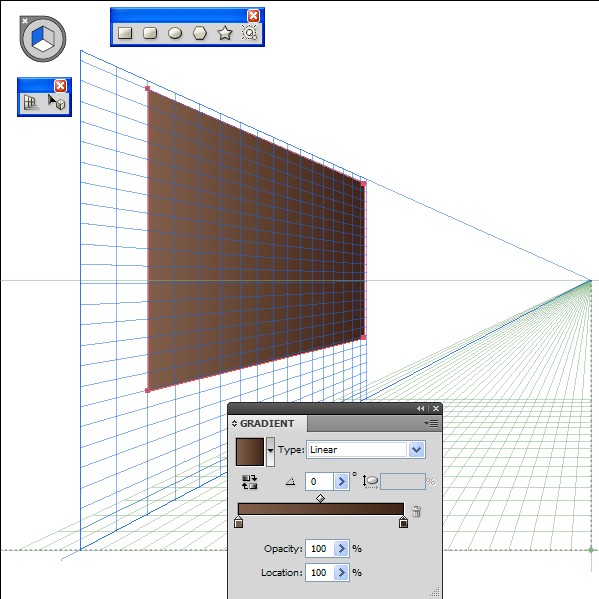
Task: Select the Perspective Selection tool
Action: [x=57, y=102]
